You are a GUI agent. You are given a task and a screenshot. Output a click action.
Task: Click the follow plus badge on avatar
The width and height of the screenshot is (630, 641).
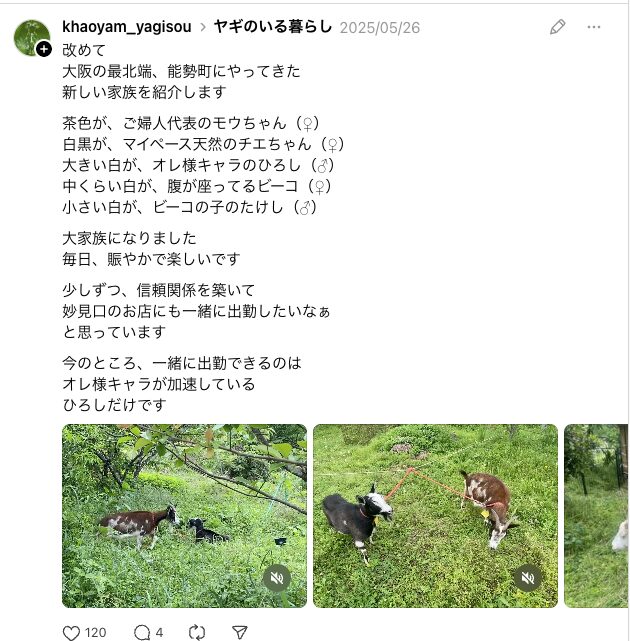pyautogui.click(x=44, y=49)
